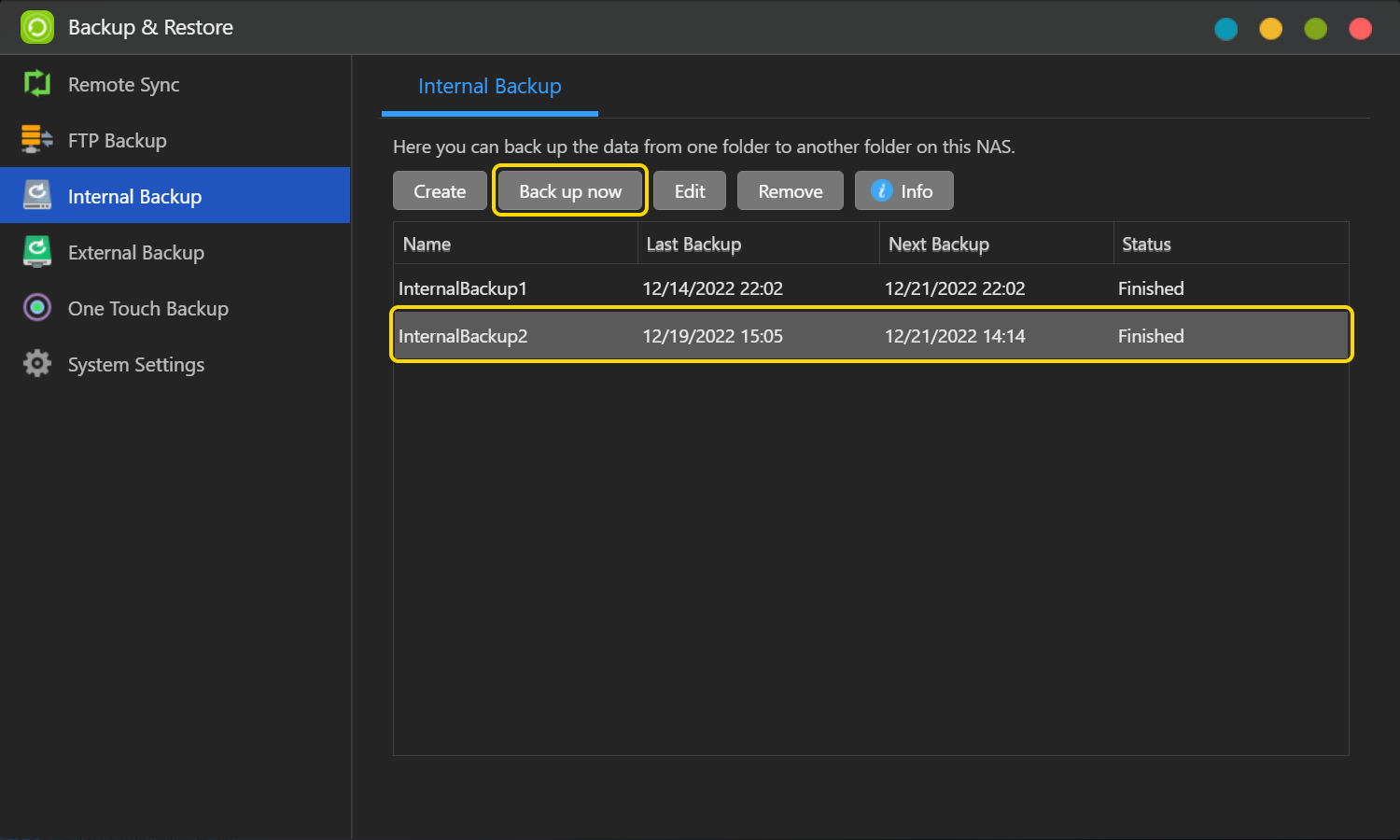This screenshot has width=1400, height=840.
Task: Click the yellow window control dot
Action: click(1270, 29)
